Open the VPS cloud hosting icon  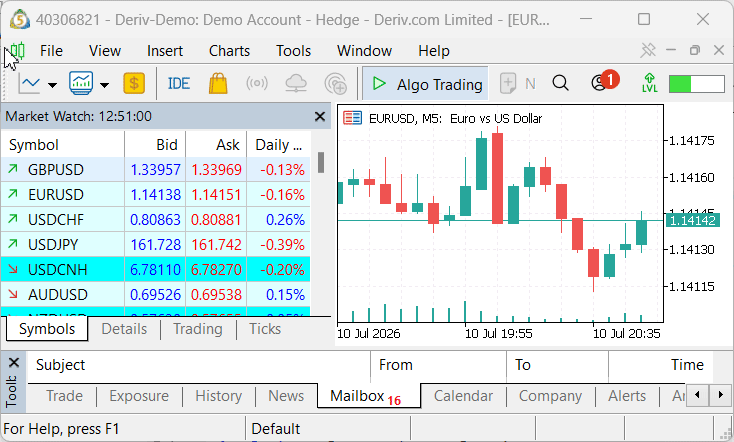296,84
